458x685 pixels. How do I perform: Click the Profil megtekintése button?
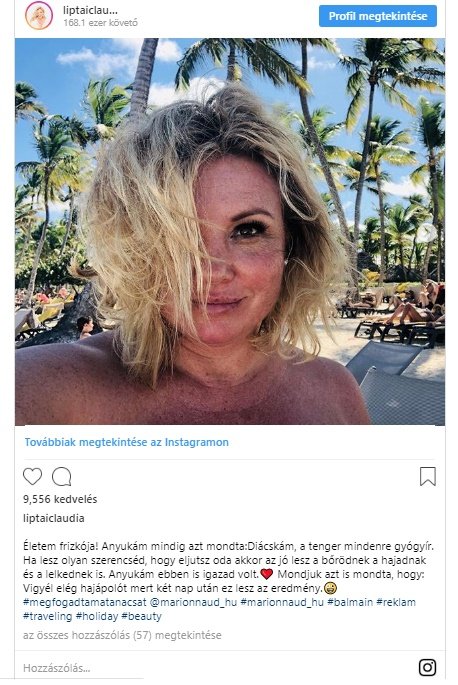point(378,16)
